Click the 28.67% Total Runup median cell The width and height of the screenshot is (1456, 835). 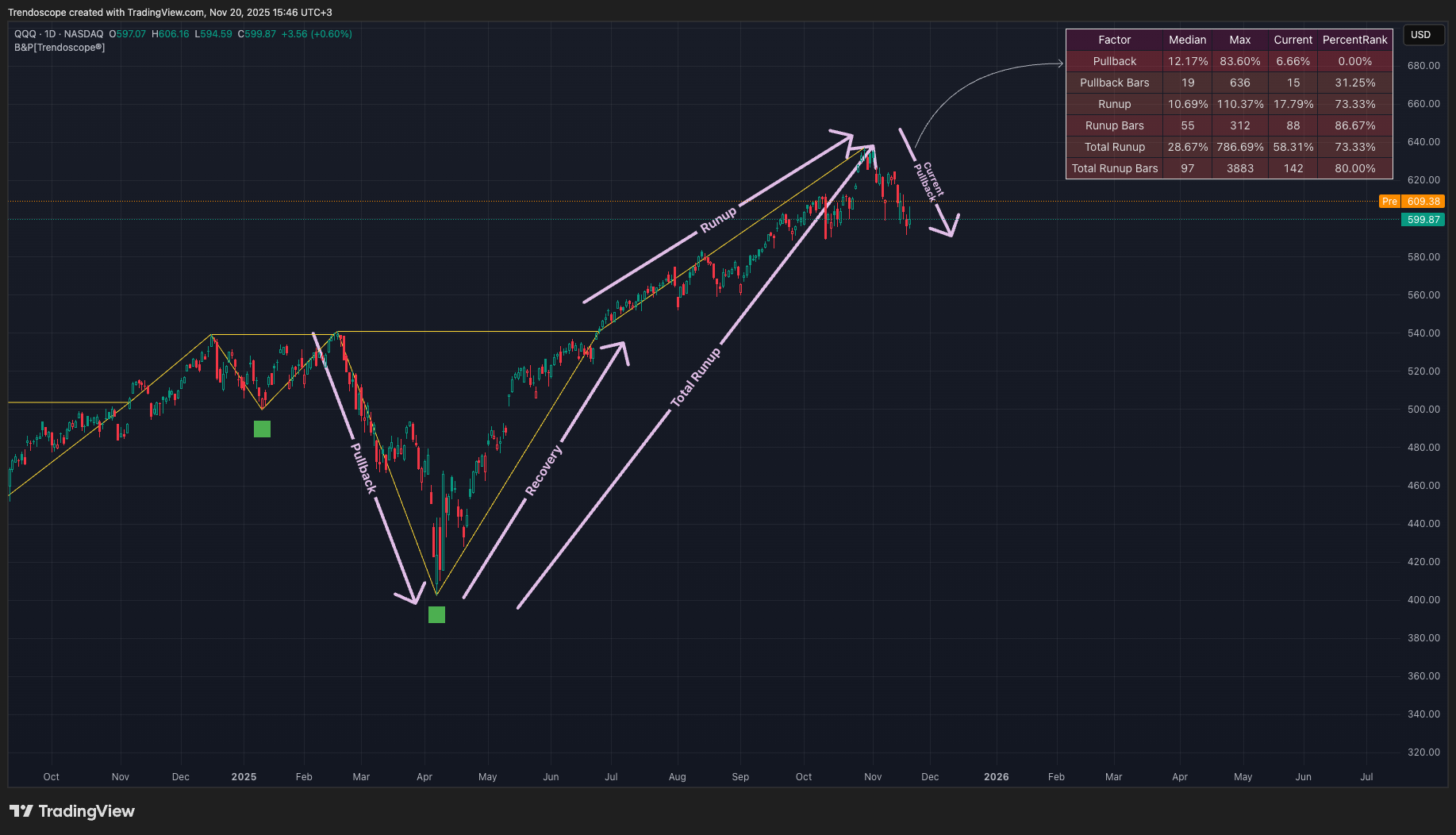pos(1187,147)
